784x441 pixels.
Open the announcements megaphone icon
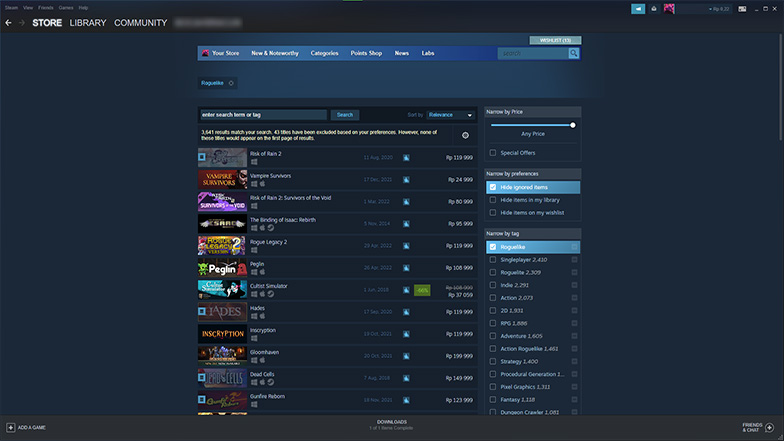point(638,8)
